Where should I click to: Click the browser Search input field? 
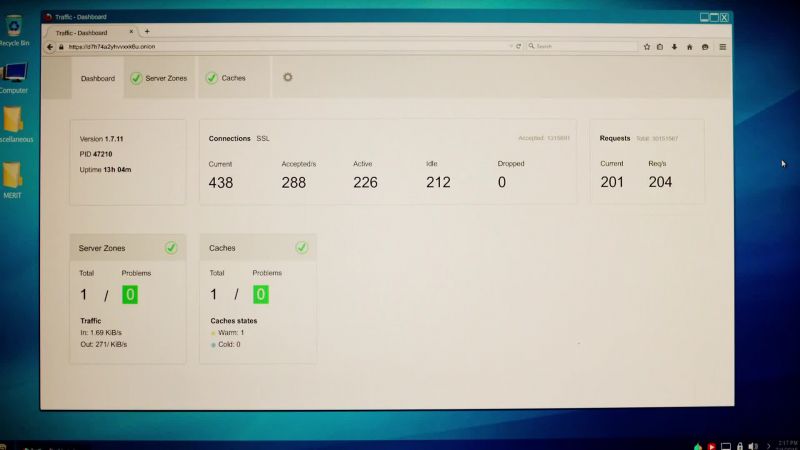(582, 46)
